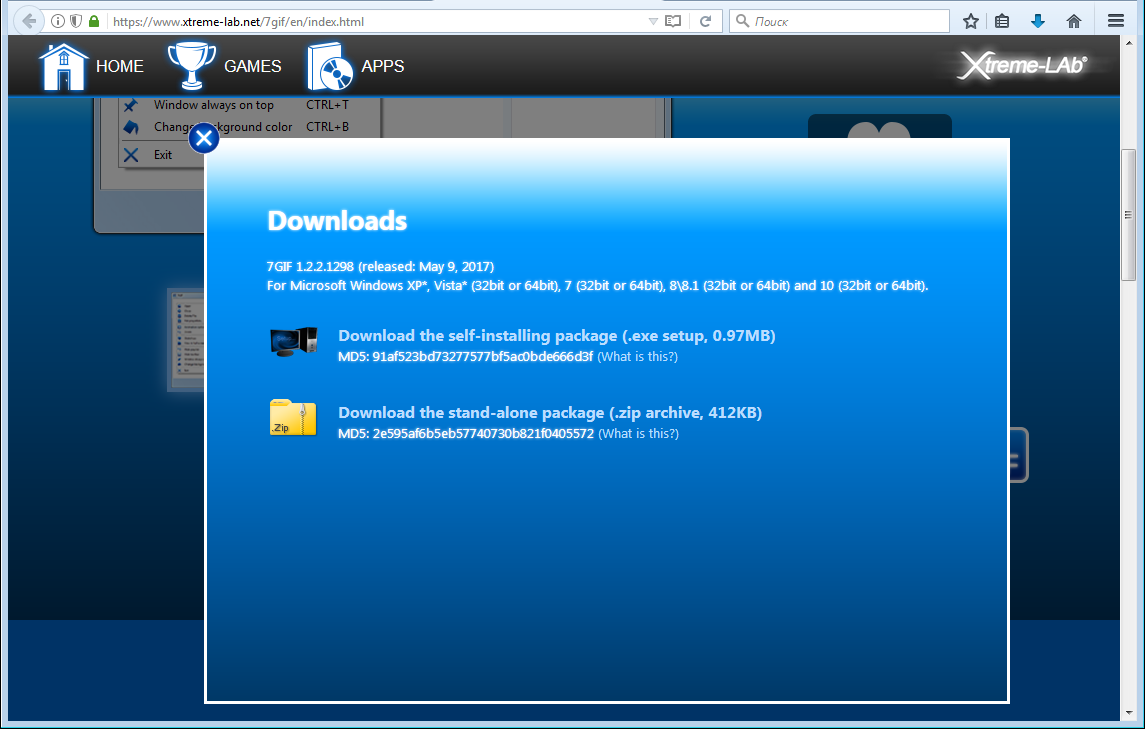Click the Поиск search field
Screen dimensions: 1145x729
click(839, 21)
